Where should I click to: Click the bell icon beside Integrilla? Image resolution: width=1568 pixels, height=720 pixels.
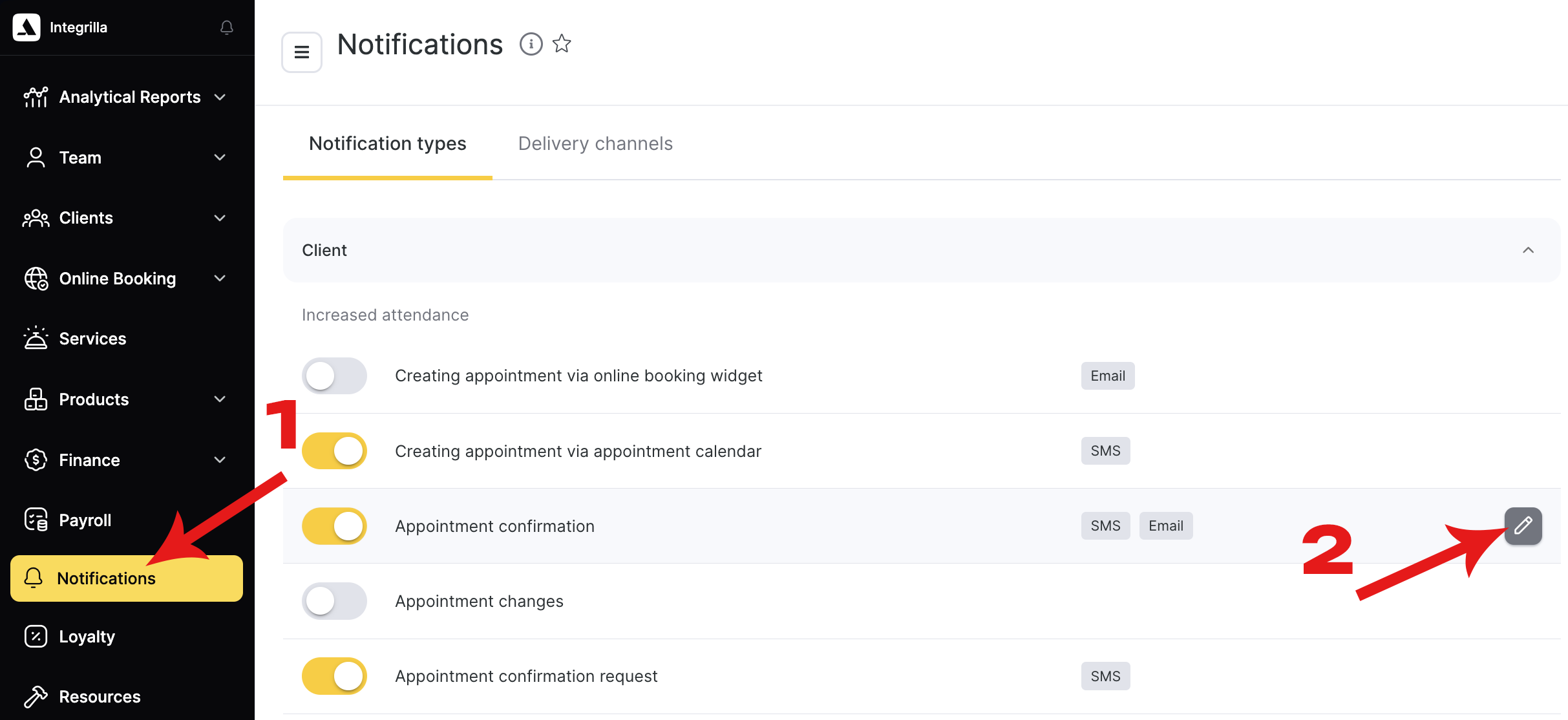click(226, 27)
